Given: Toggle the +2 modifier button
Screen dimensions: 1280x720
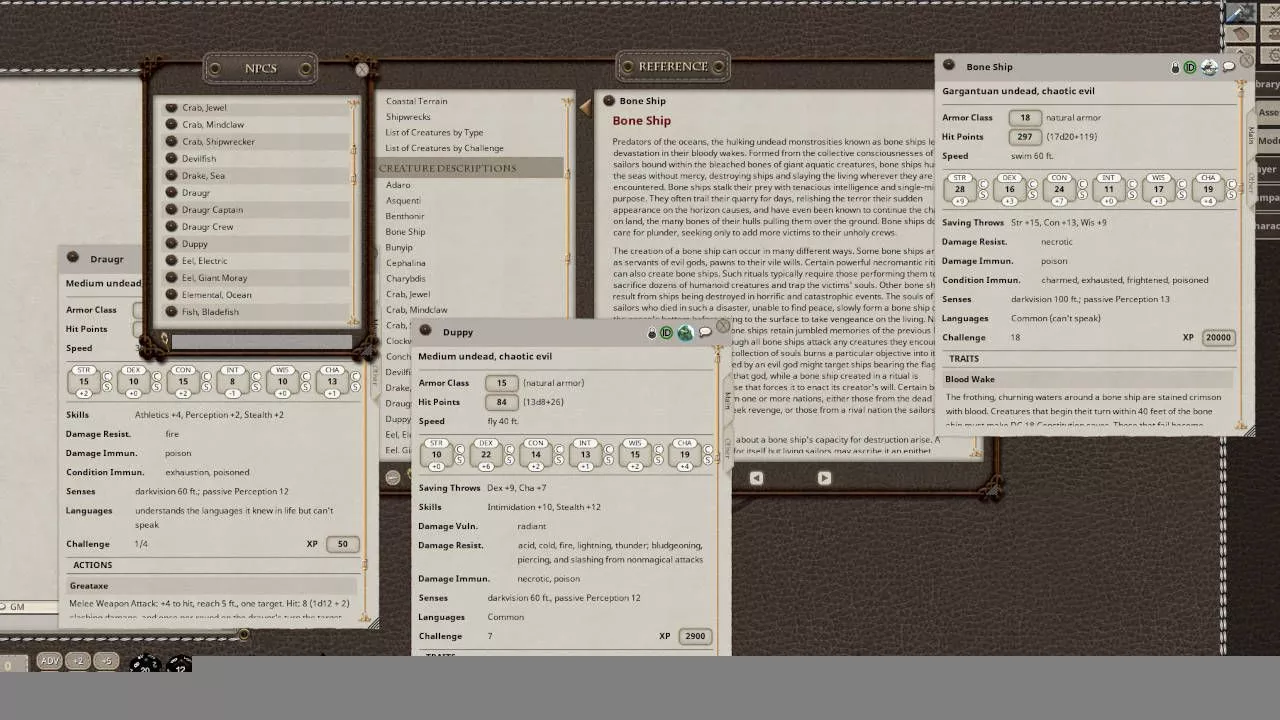Looking at the screenshot, I should pos(78,661).
